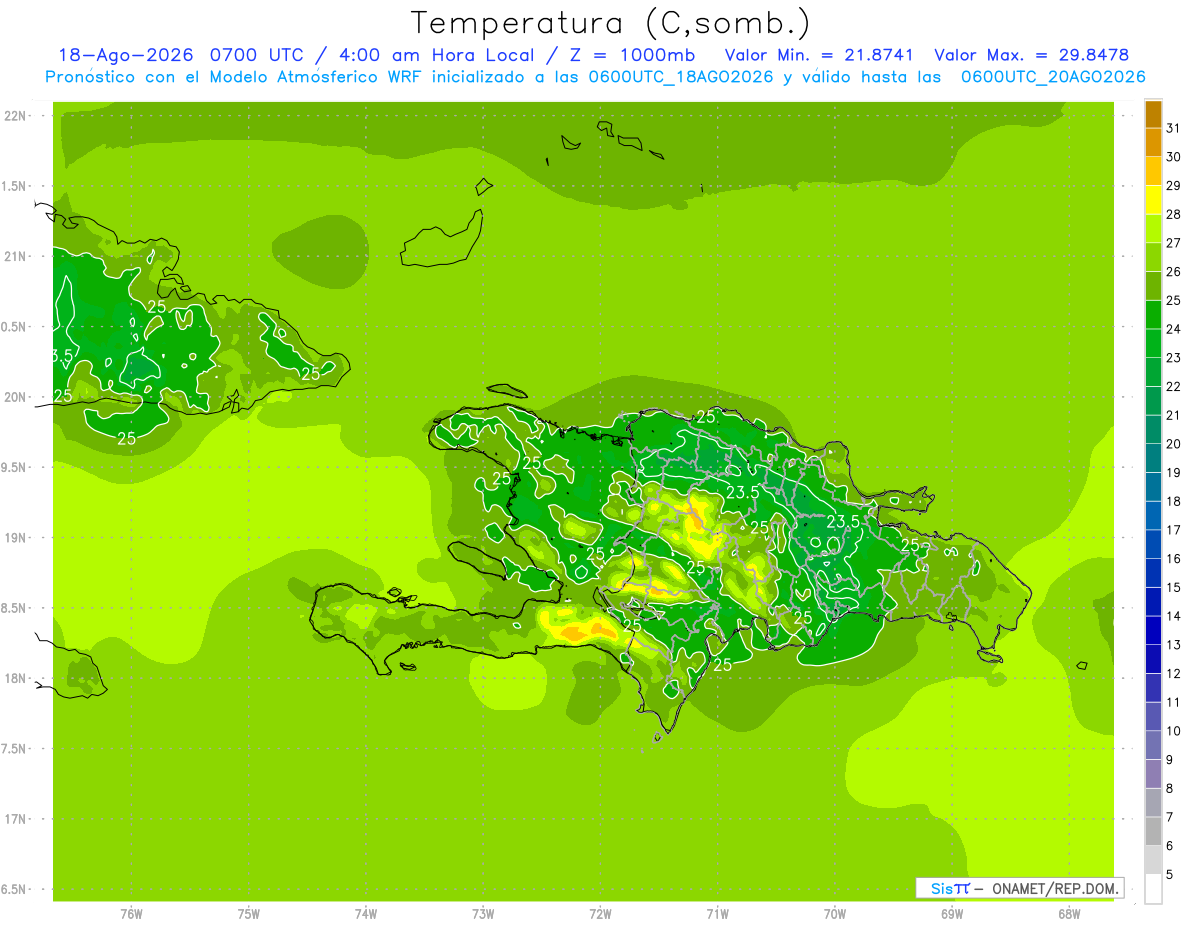Screen dimensions: 1200x927
Task: Select the initialization time 0600UTC_18AGO2026
Action: [x=681, y=77]
